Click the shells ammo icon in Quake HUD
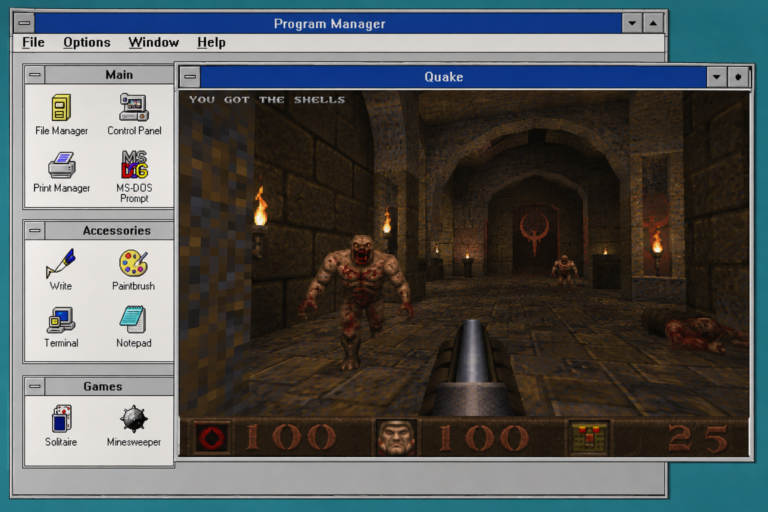768x512 pixels. click(x=589, y=437)
